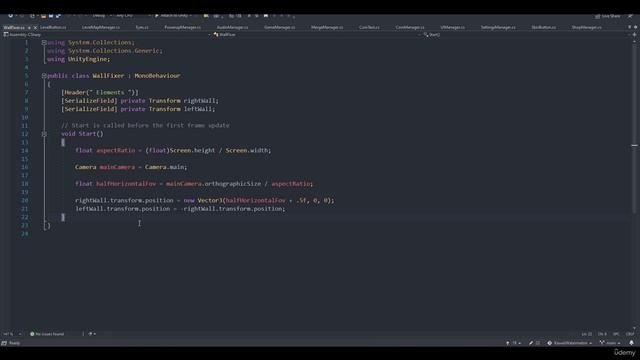Switch to the MergeManager.cs tab
This screenshot has height=360, width=640.
(x=327, y=27)
